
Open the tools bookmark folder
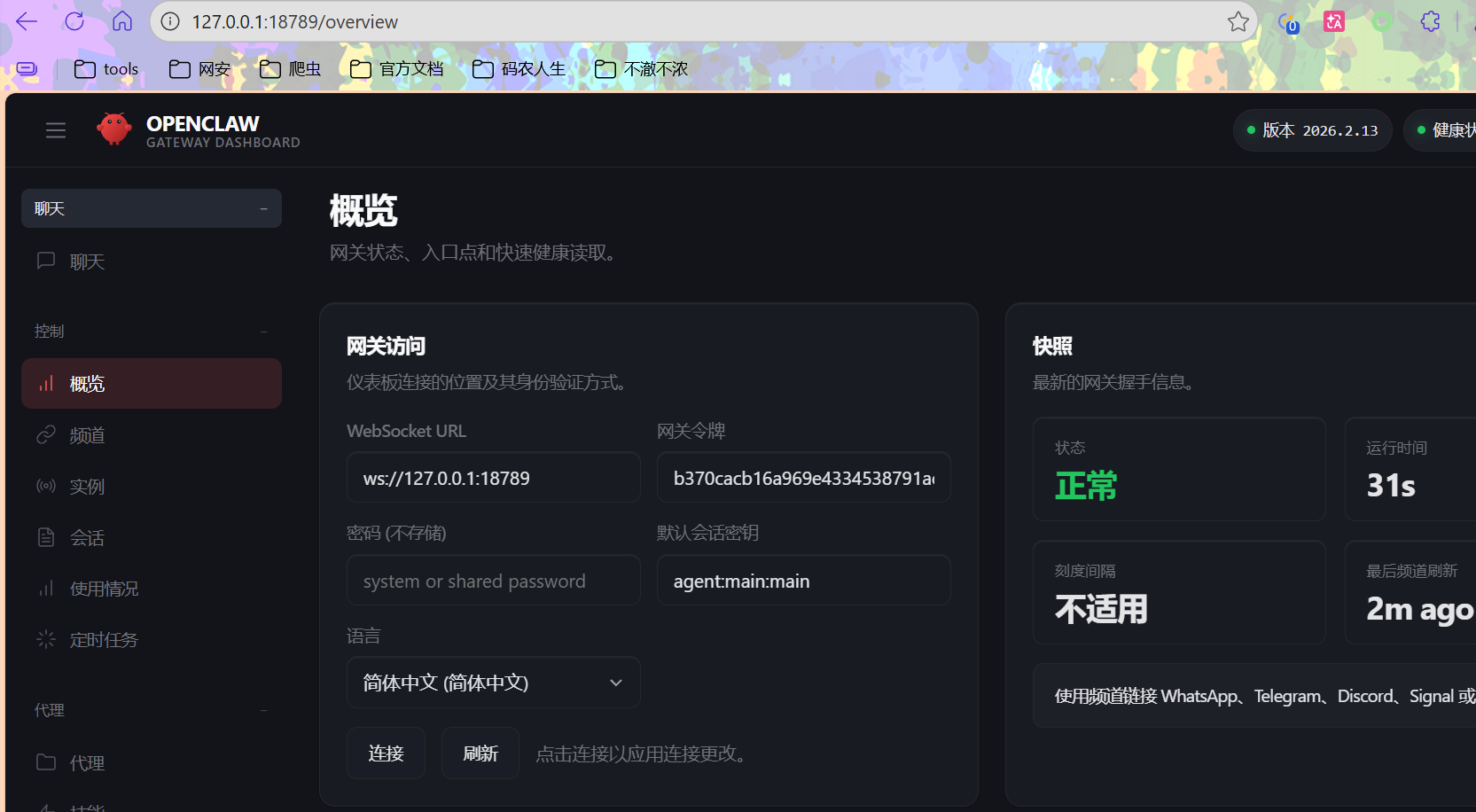coord(106,68)
